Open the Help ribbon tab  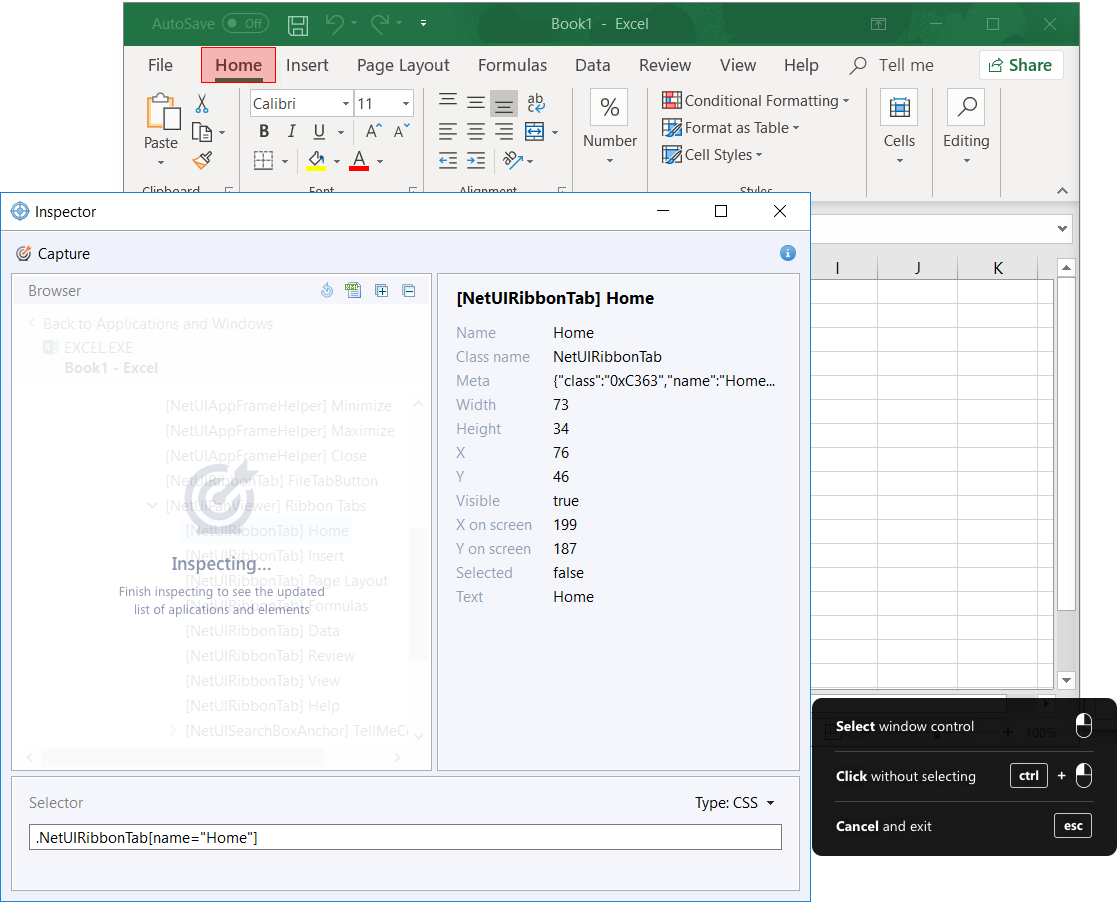pyautogui.click(x=801, y=66)
